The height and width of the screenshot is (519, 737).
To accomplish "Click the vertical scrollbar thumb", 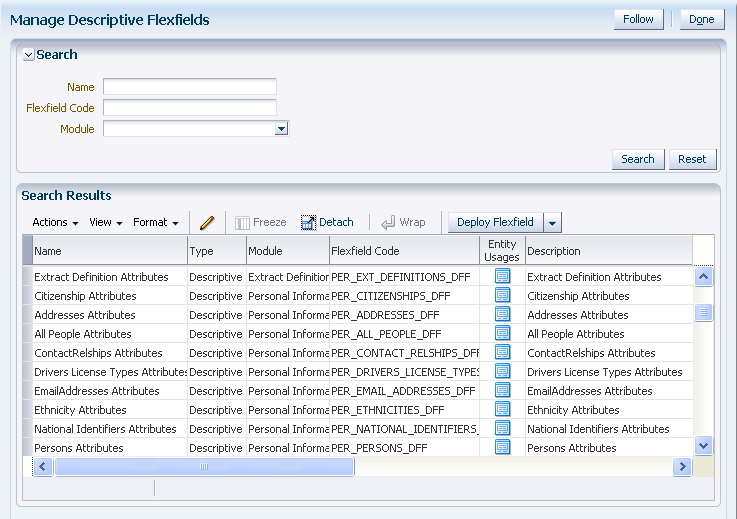I will (703, 312).
